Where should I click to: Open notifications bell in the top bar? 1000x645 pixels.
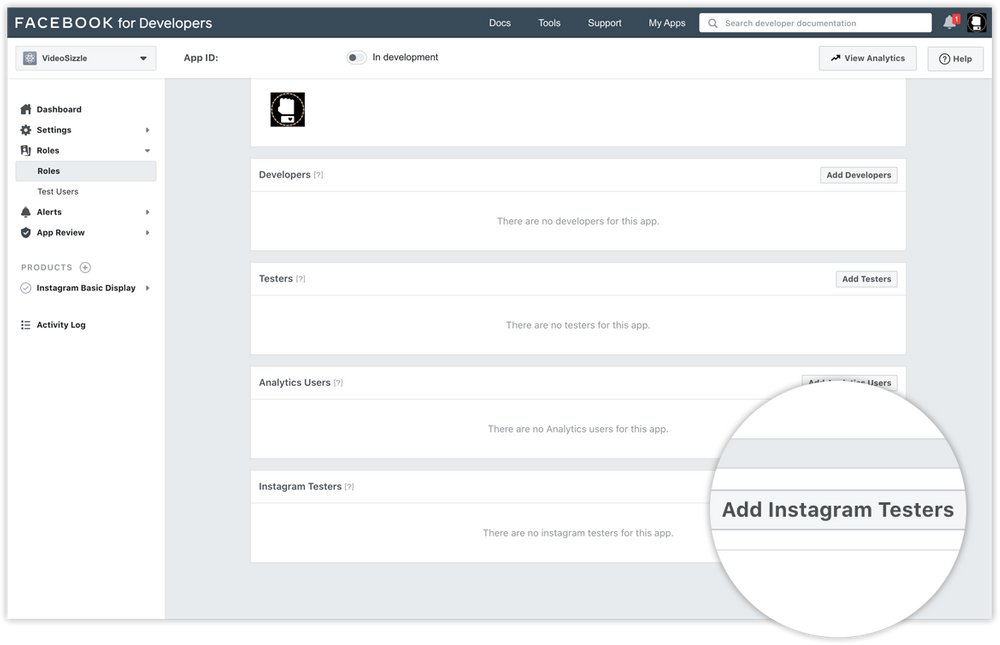pos(950,22)
